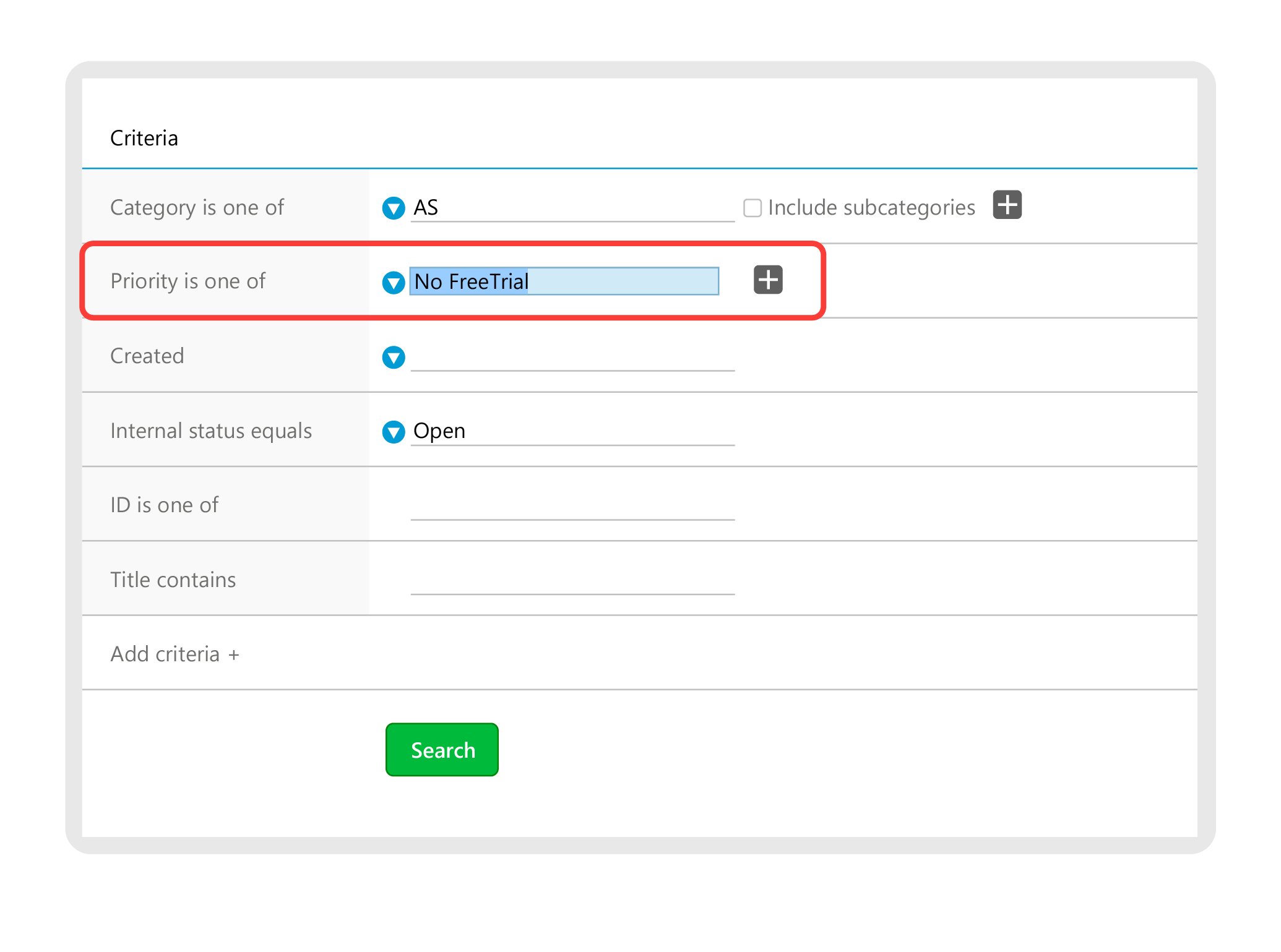Click the ID is one of input field
This screenshot has width=1281, height=952.
pos(572,505)
